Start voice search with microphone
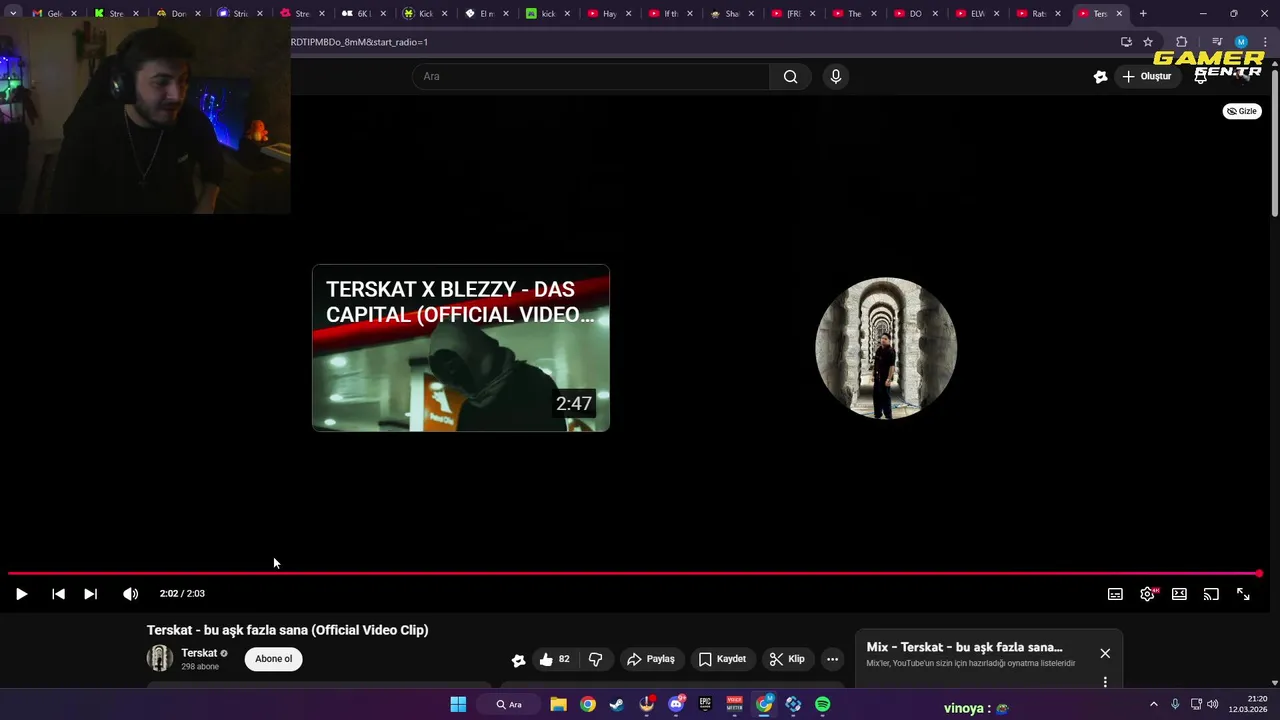 pos(836,77)
